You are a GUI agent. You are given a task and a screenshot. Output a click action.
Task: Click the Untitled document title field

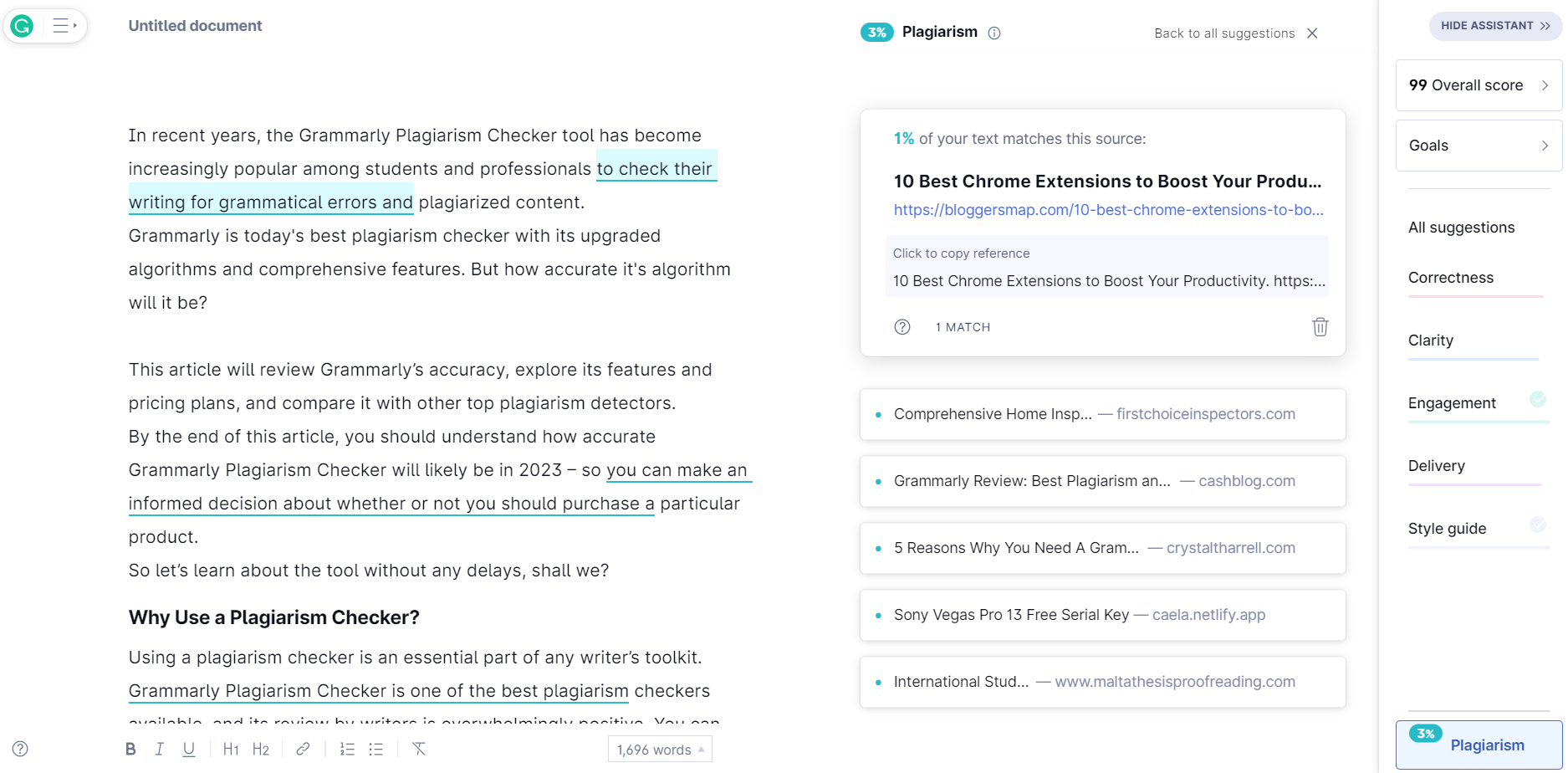pos(195,26)
